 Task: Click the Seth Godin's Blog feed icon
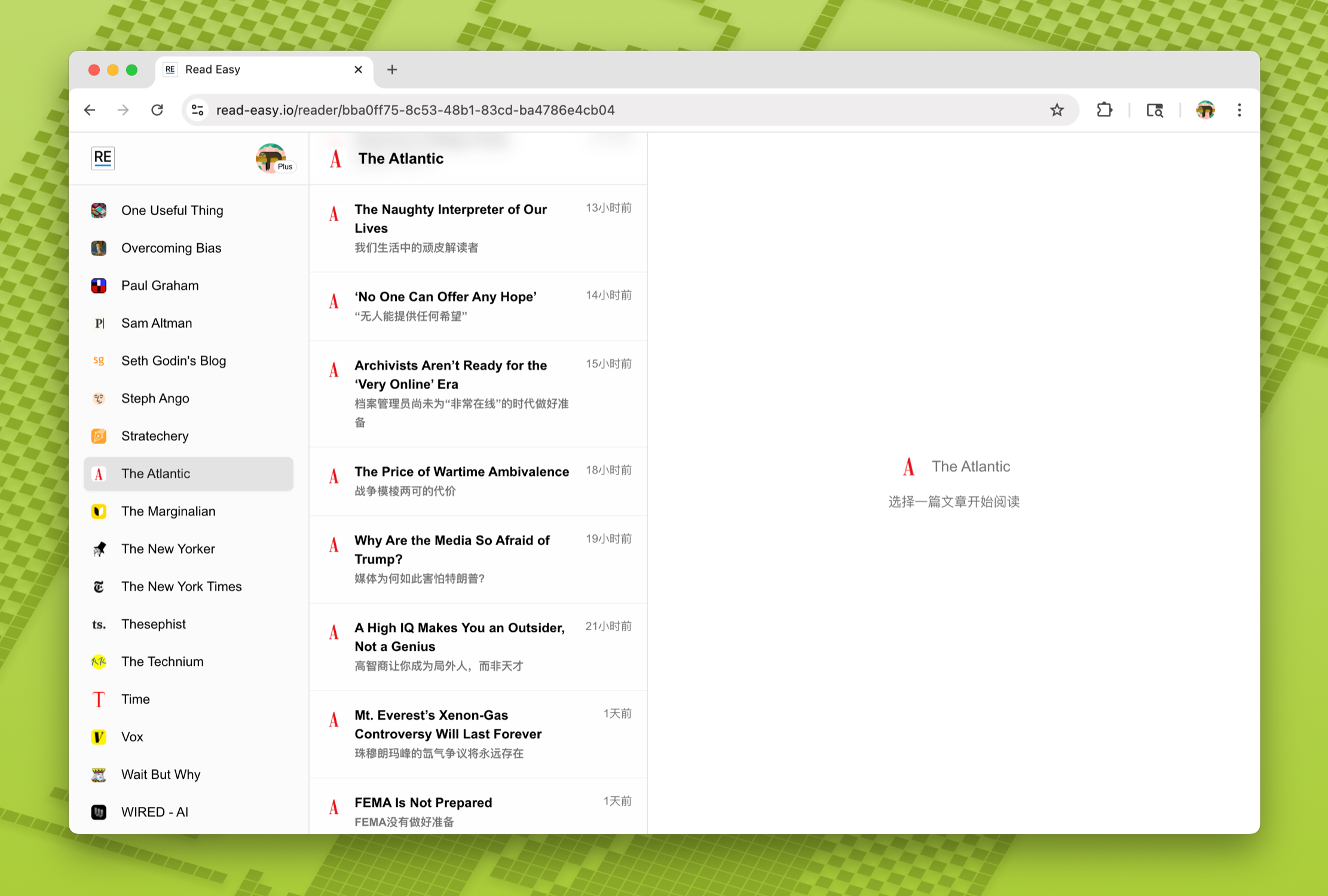(x=99, y=361)
